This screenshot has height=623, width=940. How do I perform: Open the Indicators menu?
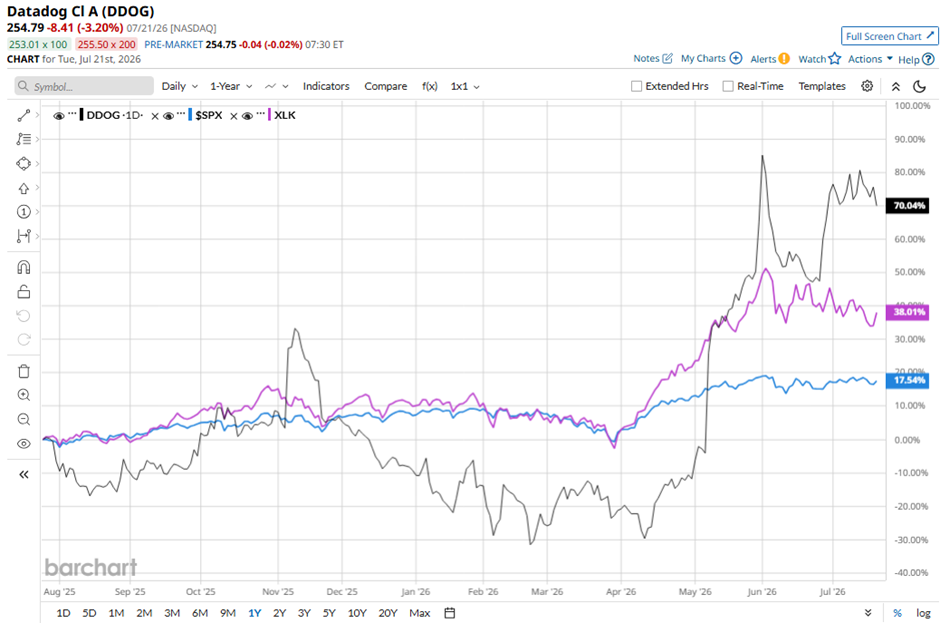coord(326,86)
